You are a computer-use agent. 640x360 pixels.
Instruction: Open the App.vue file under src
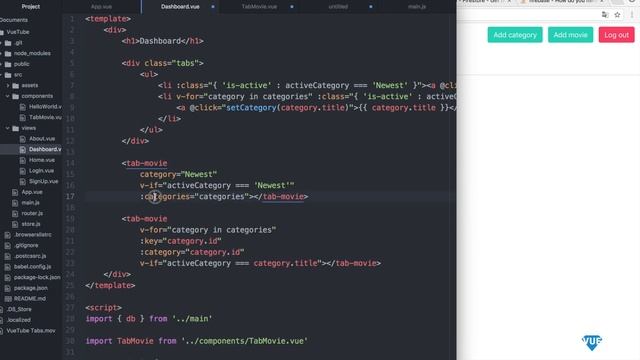(x=32, y=192)
